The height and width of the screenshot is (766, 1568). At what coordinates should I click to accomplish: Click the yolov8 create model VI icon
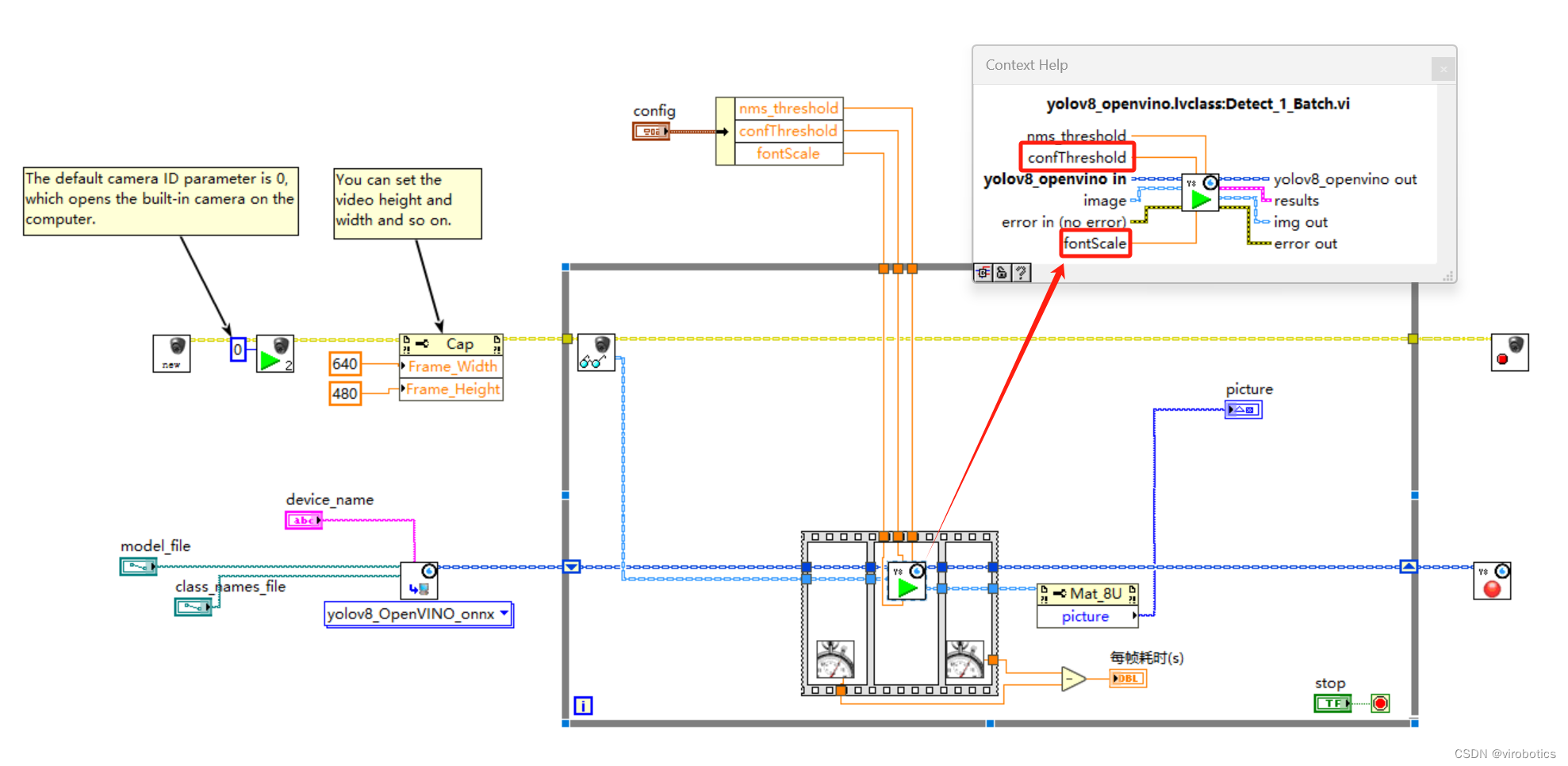[420, 581]
